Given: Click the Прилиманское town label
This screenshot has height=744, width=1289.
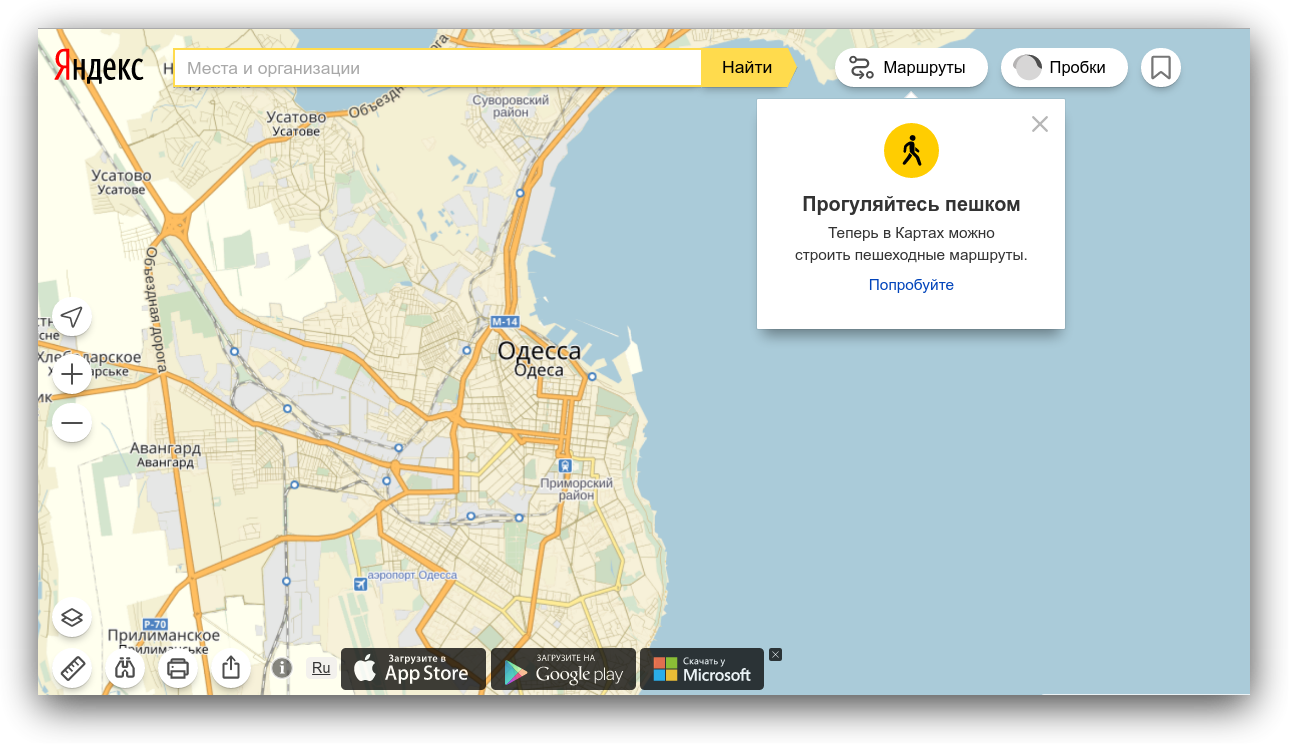Looking at the screenshot, I should [163, 636].
